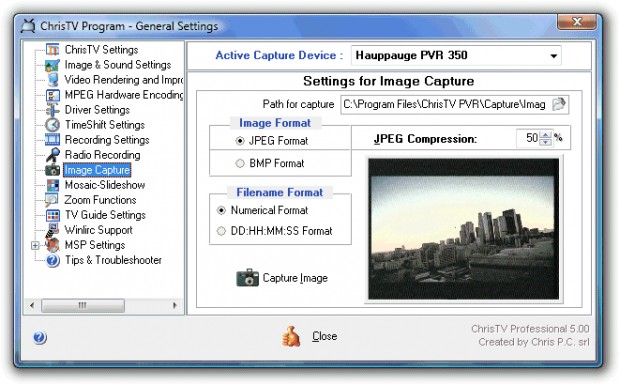
Task: Click the thumbs-up icon beside Close
Action: (291, 337)
